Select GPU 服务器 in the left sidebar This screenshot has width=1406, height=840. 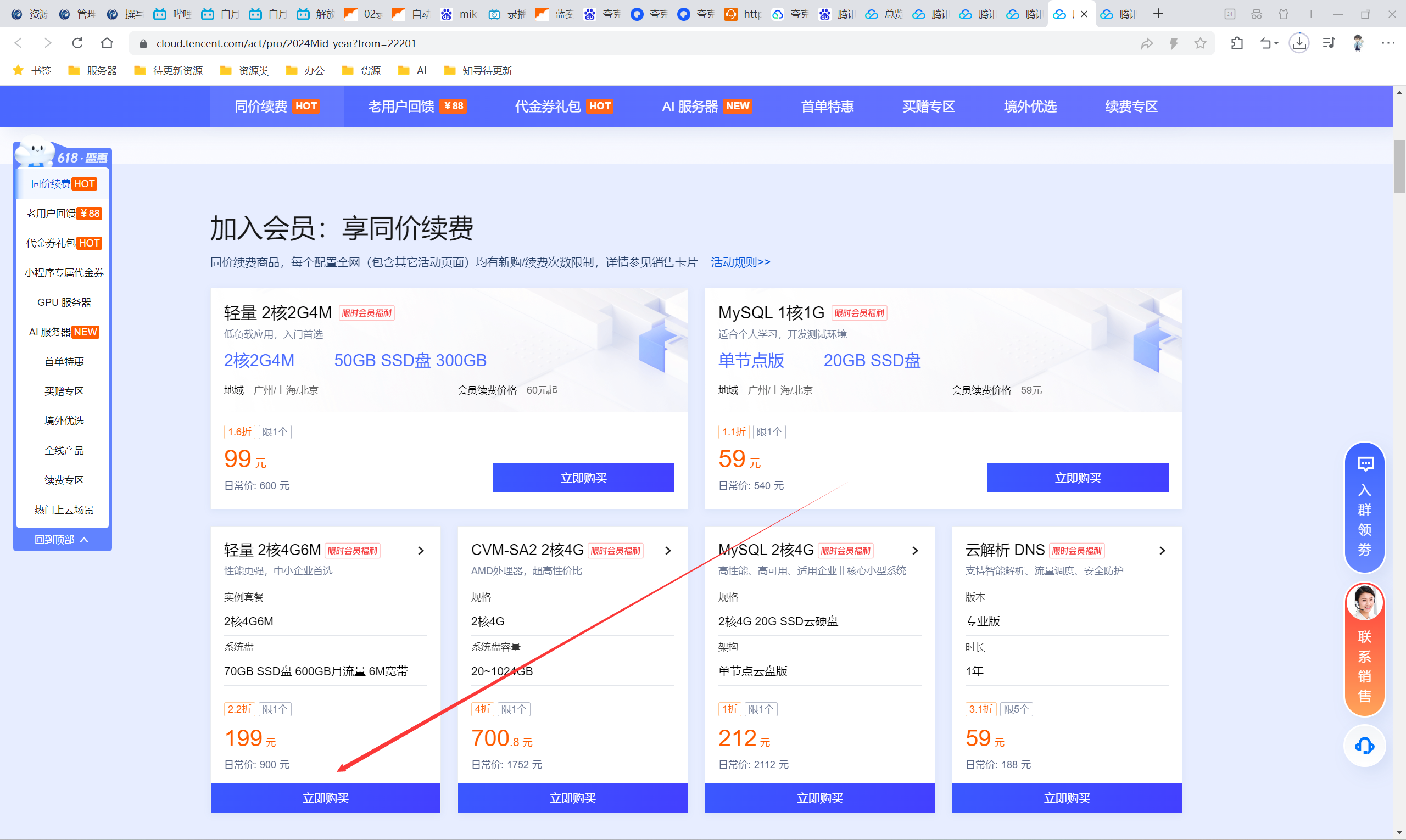[64, 302]
